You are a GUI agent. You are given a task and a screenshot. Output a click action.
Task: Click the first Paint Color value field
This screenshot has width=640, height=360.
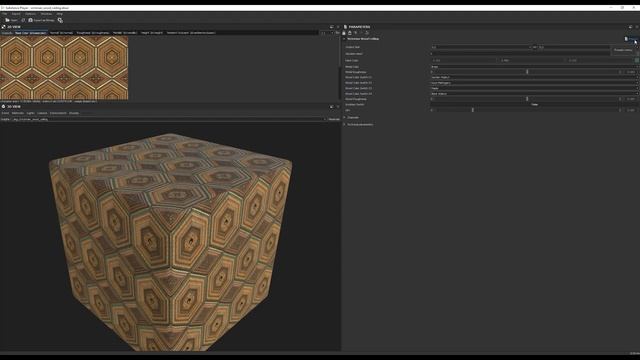[464, 60]
